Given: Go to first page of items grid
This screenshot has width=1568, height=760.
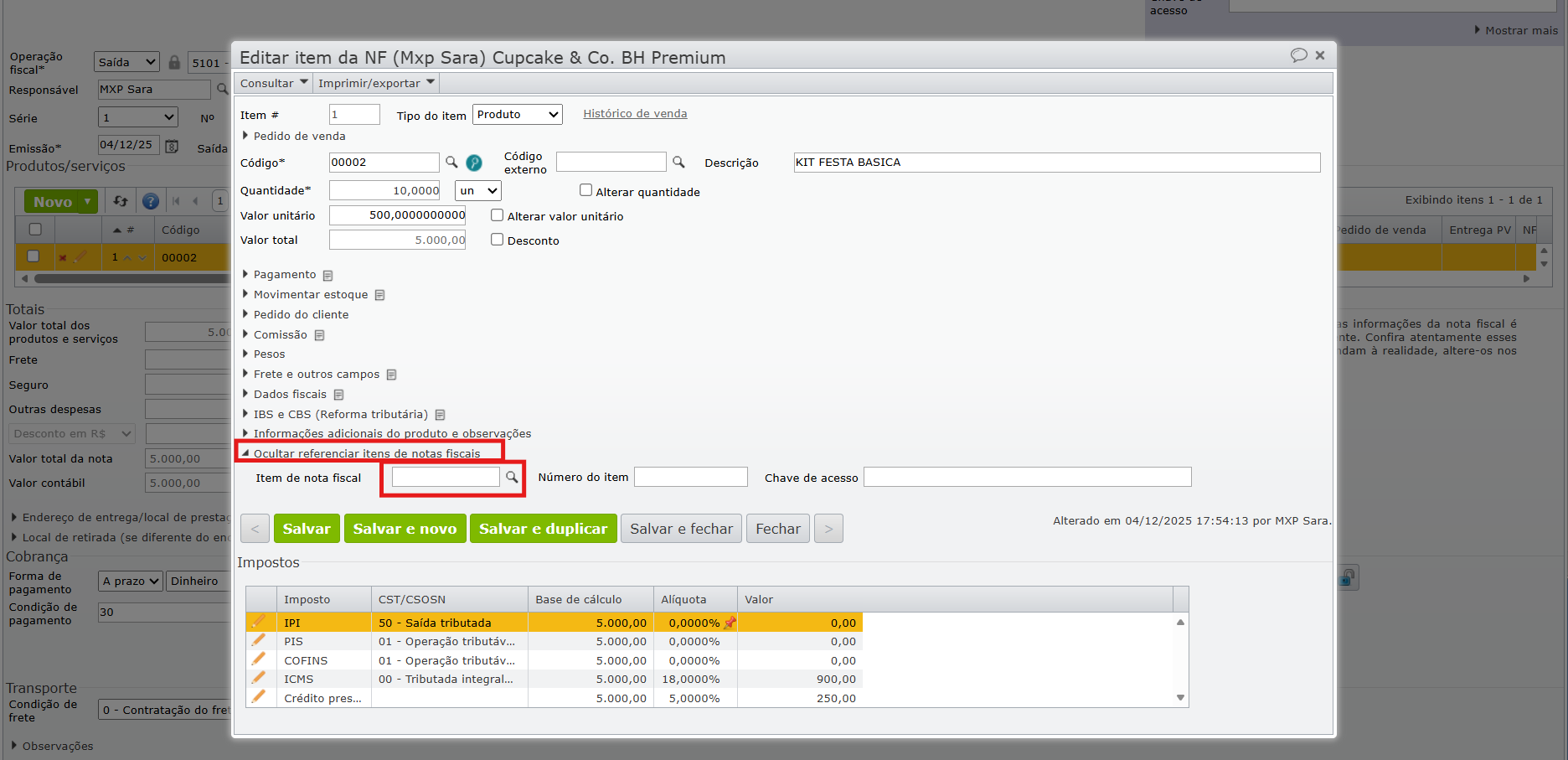Looking at the screenshot, I should [176, 201].
